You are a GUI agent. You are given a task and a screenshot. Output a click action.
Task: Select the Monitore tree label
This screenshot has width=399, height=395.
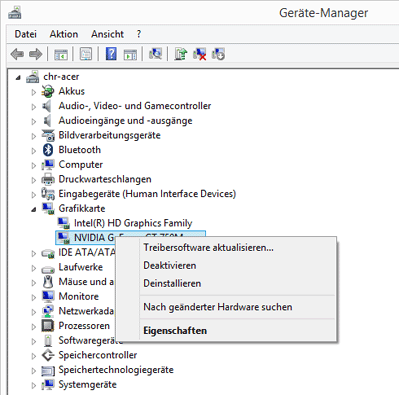coord(79,296)
